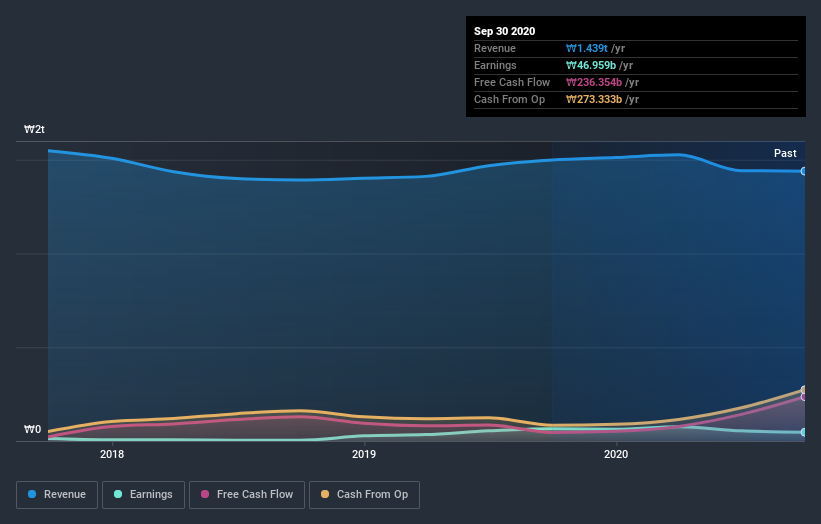Click the teal Earnings endpoint marker
Image resolution: width=821 pixels, height=524 pixels.
click(803, 432)
